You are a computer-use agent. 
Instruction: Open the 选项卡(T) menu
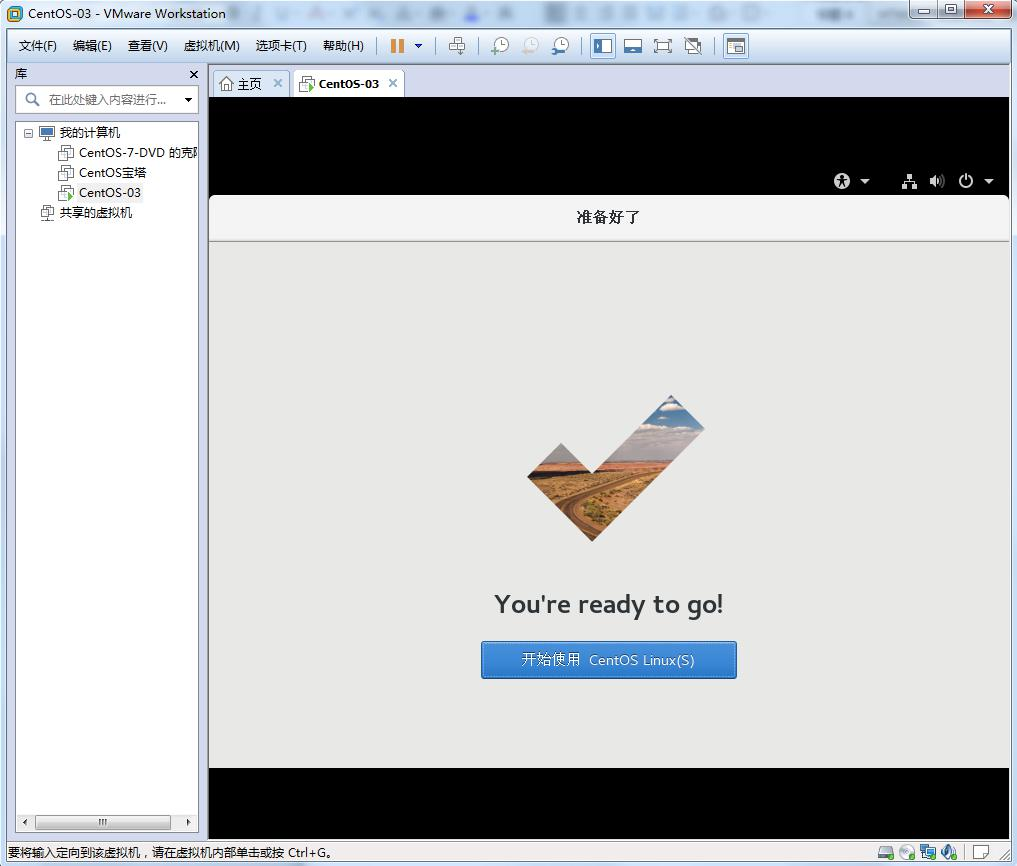click(281, 46)
